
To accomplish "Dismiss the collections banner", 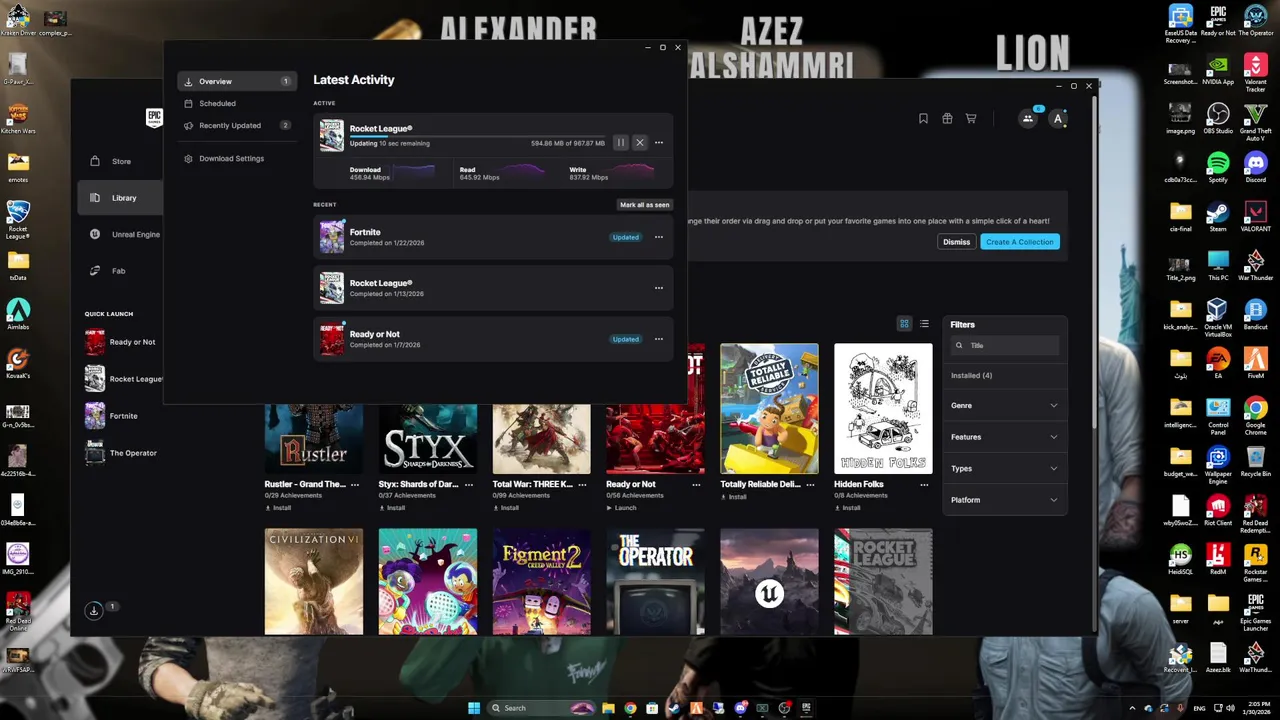I will click(956, 242).
